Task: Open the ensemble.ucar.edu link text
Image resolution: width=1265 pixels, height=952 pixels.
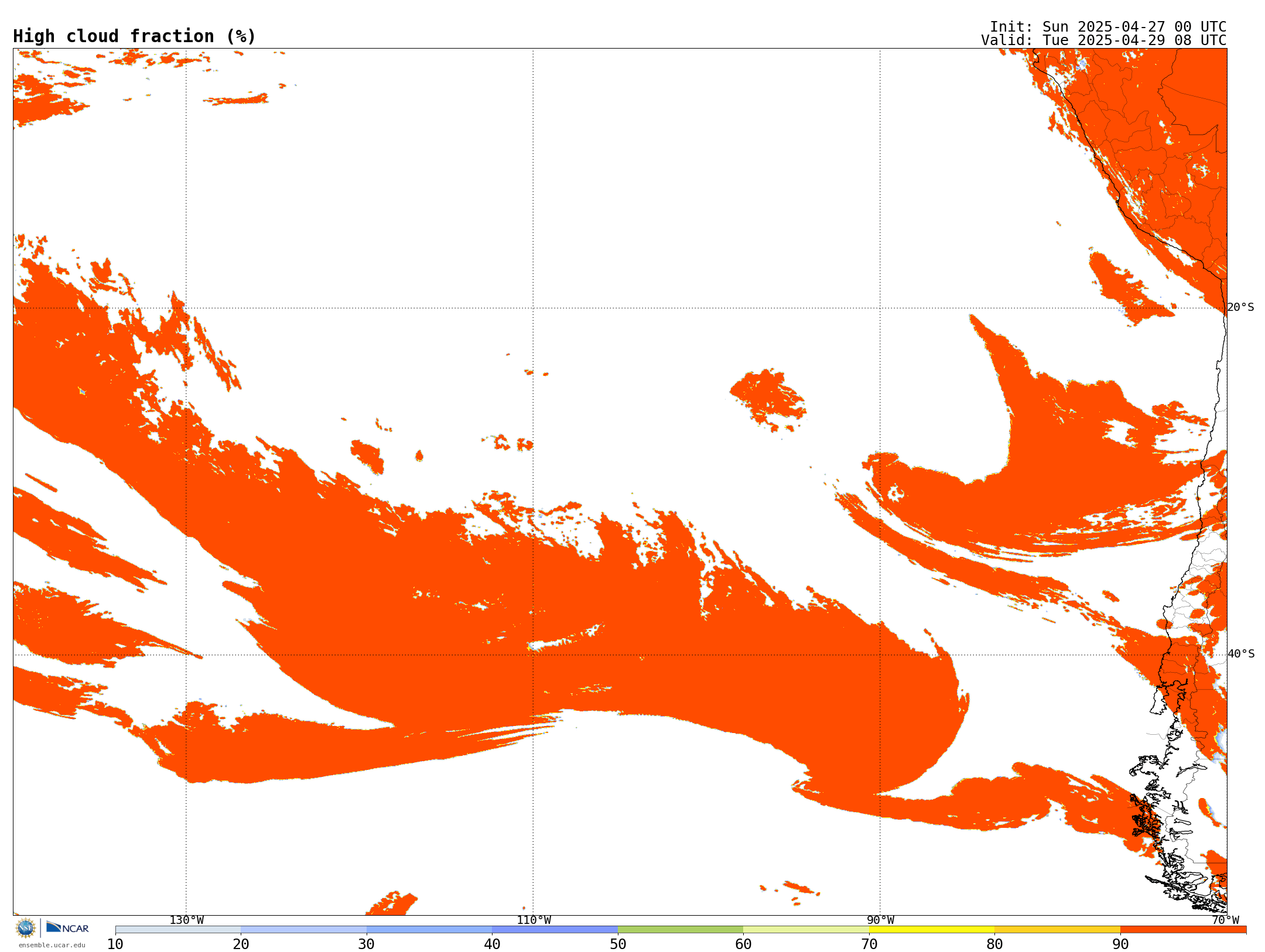Action: (52, 945)
